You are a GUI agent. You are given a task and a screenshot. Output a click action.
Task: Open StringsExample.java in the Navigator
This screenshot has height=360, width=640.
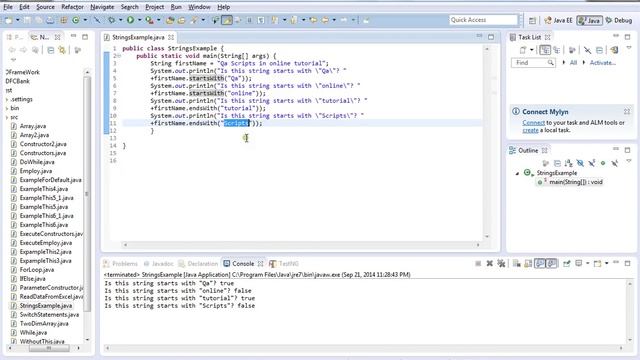(46, 306)
